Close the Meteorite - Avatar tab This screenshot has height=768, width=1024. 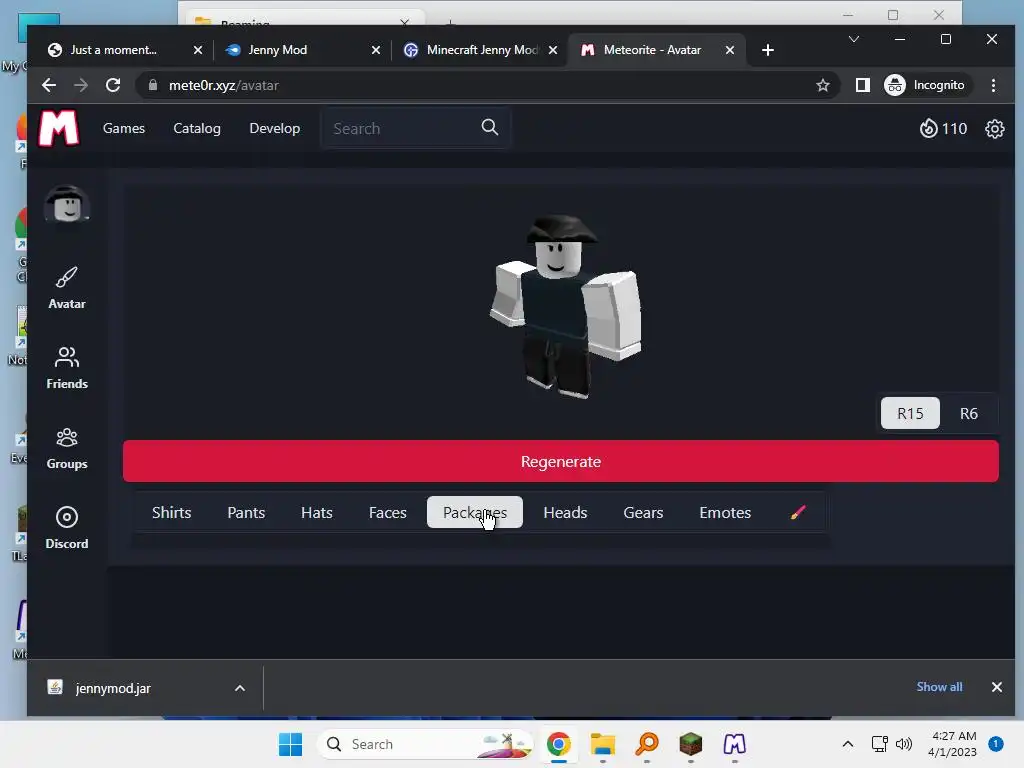coord(729,50)
